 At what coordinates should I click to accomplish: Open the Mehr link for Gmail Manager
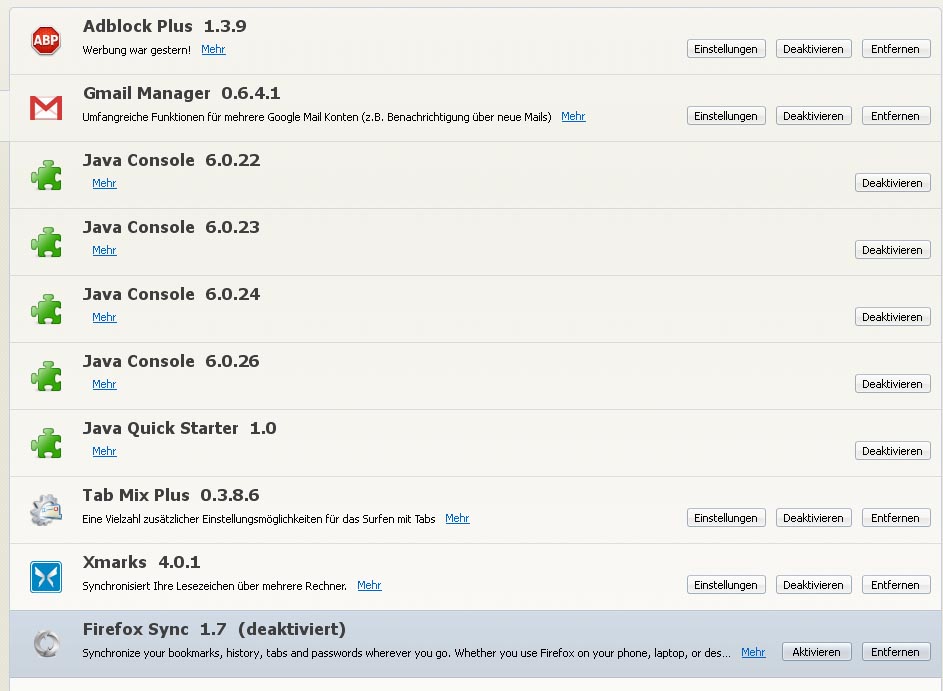click(573, 116)
